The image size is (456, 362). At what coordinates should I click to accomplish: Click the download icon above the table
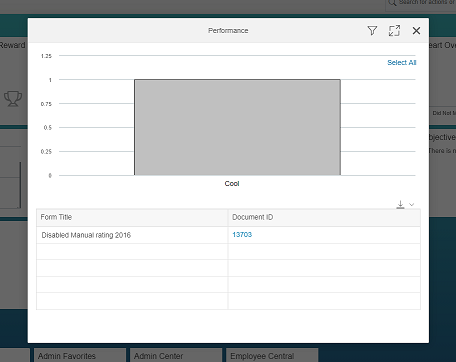[x=400, y=204]
